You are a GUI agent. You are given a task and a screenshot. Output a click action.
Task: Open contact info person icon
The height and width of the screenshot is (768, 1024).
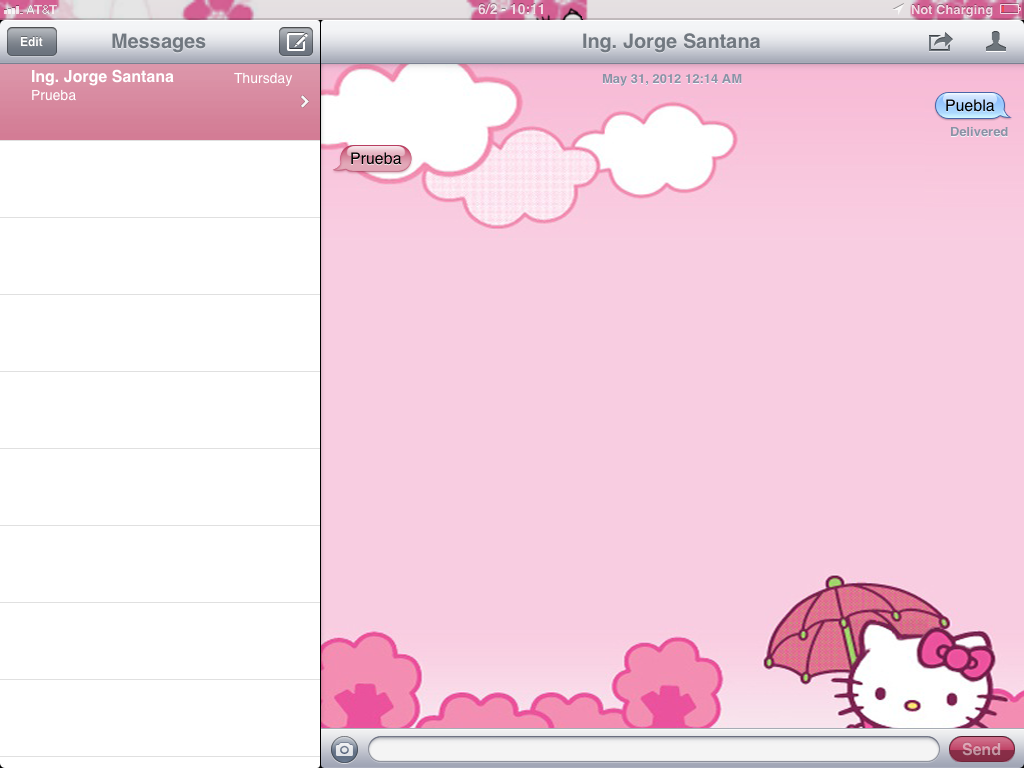pyautogui.click(x=995, y=41)
